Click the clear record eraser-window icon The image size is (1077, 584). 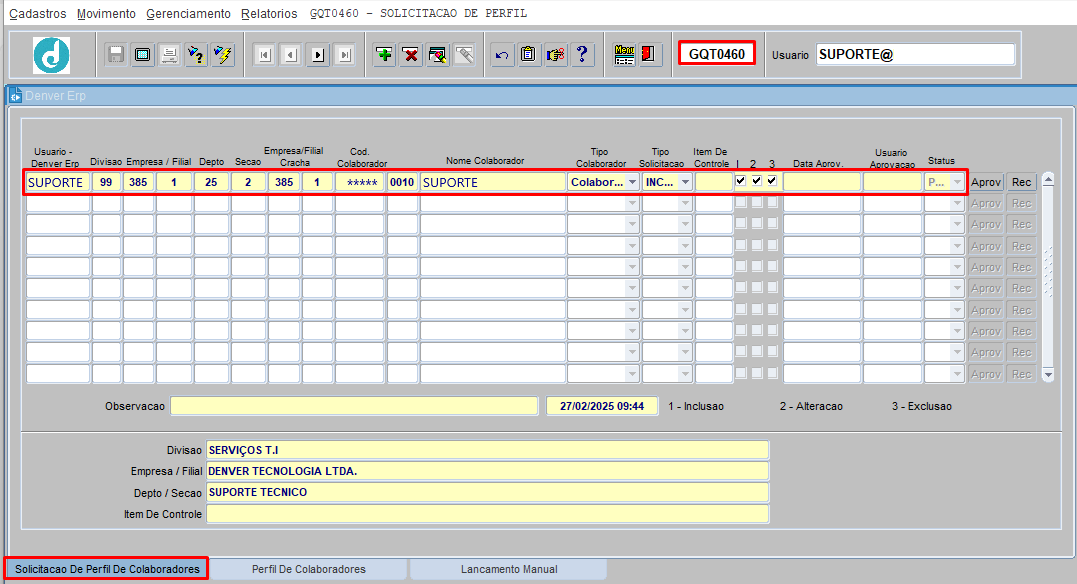pos(438,54)
